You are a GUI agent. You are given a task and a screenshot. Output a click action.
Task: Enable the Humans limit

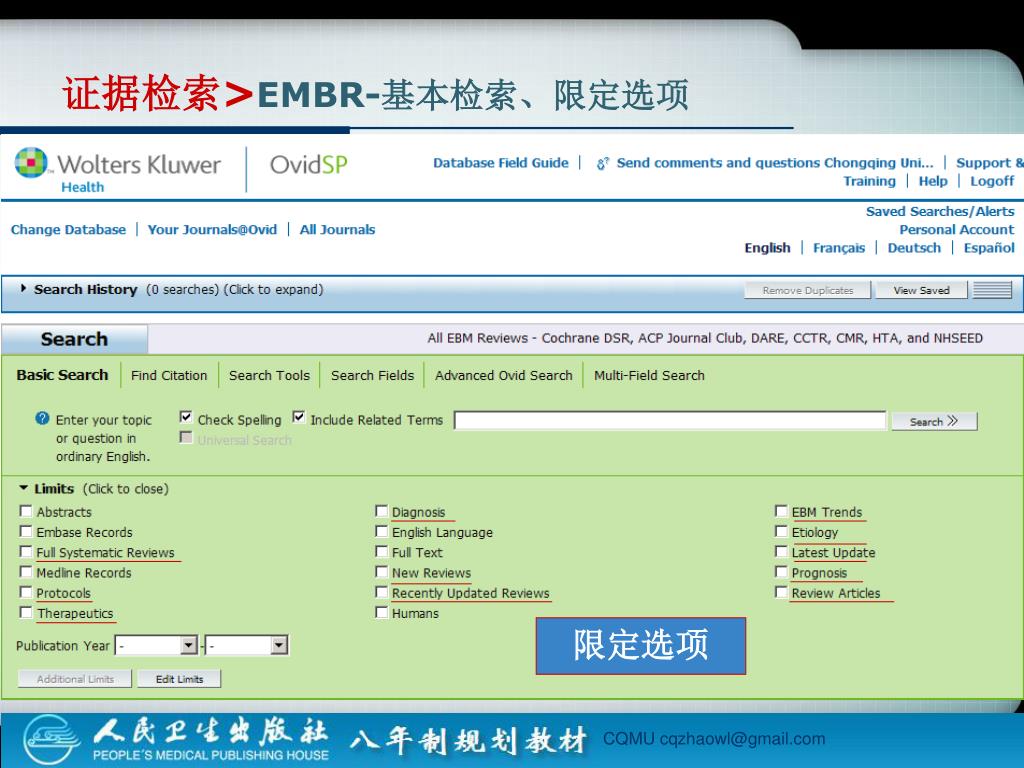click(x=381, y=612)
